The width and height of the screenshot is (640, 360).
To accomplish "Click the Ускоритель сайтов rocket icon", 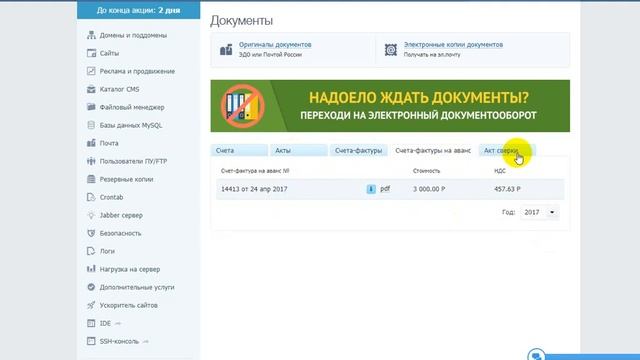I will 91,305.
